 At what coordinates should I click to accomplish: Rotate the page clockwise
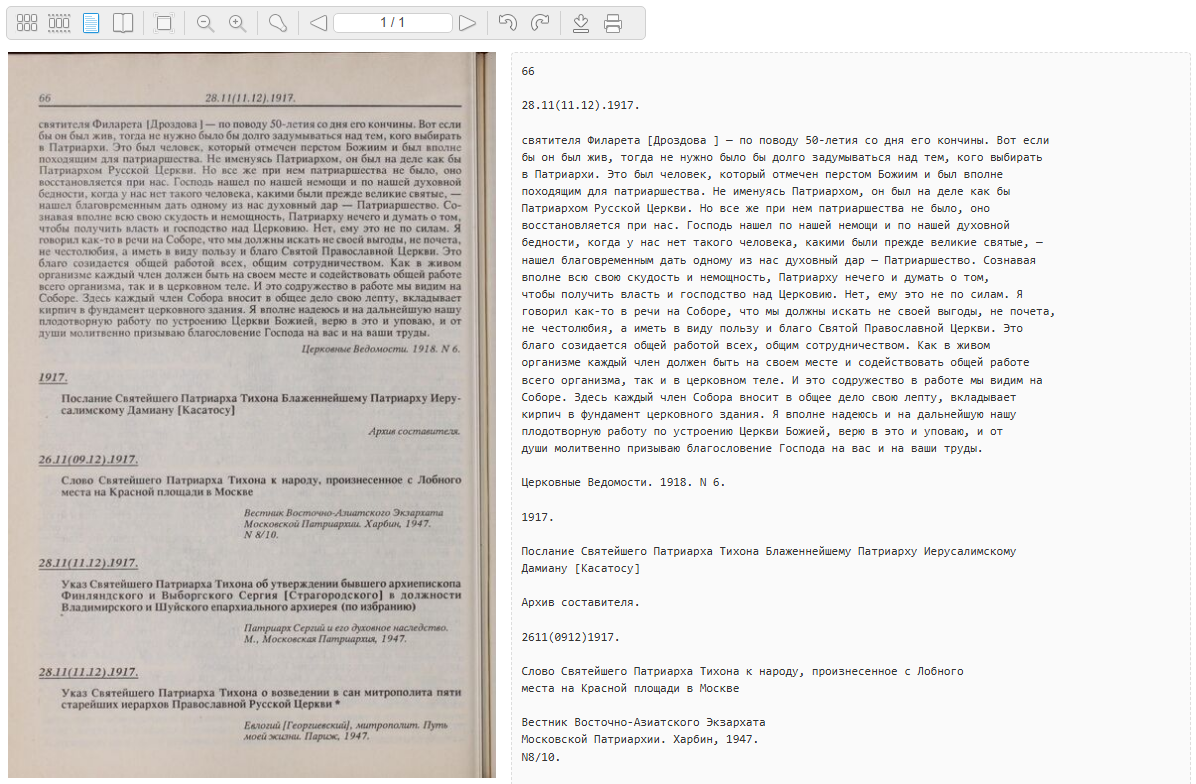pyautogui.click(x=539, y=23)
